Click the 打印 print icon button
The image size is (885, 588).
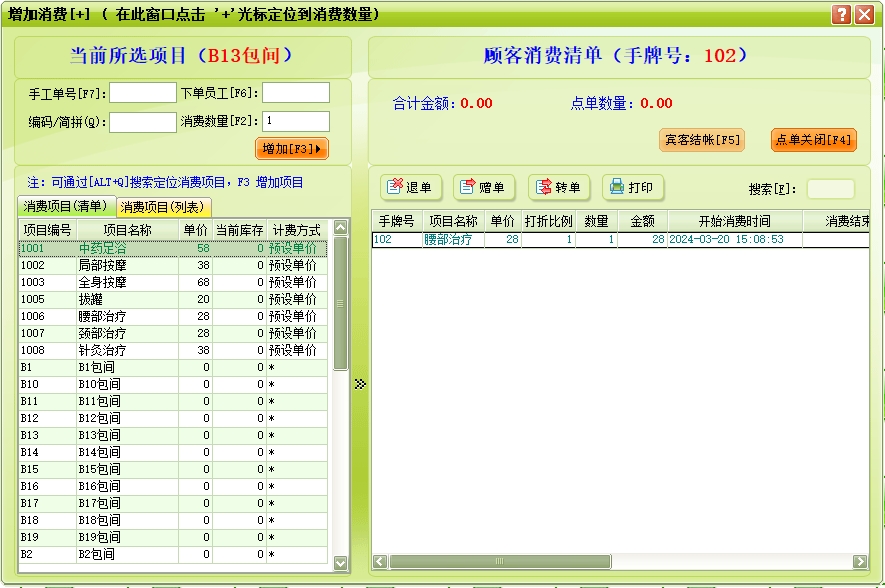tap(632, 187)
